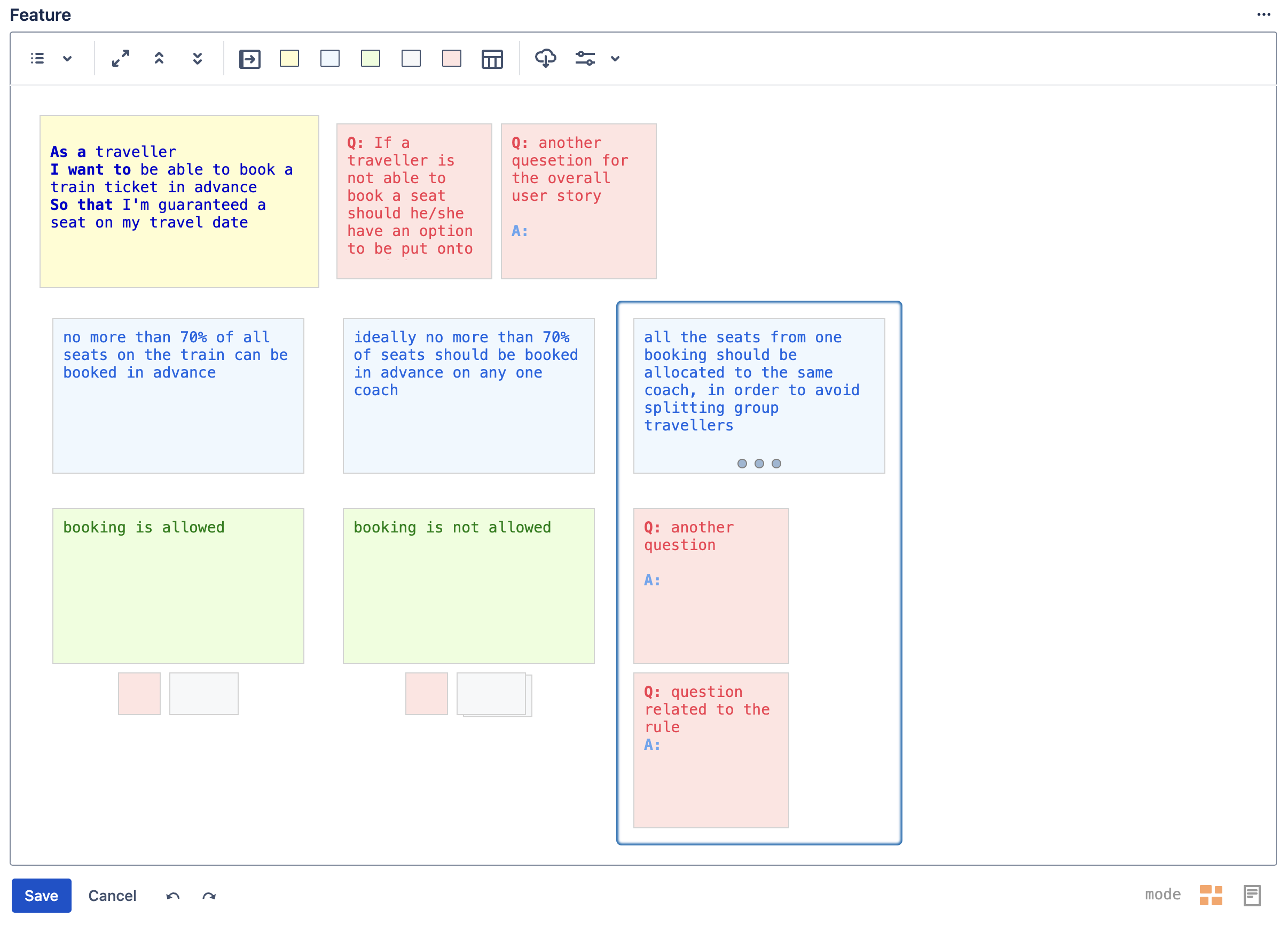Click the table layout icon in toolbar
Screen dimensions: 1288x925
[x=492, y=59]
